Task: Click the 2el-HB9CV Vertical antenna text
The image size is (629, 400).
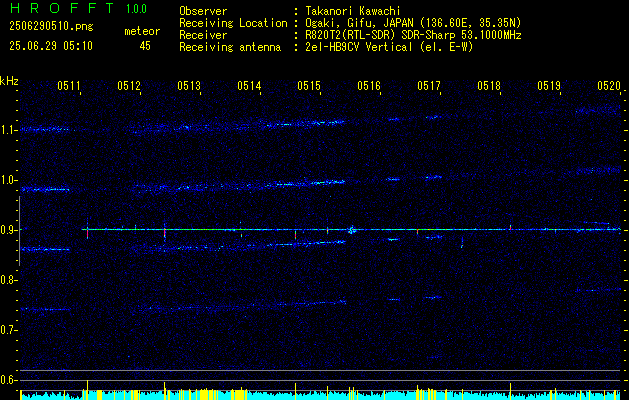Action: (x=389, y=47)
